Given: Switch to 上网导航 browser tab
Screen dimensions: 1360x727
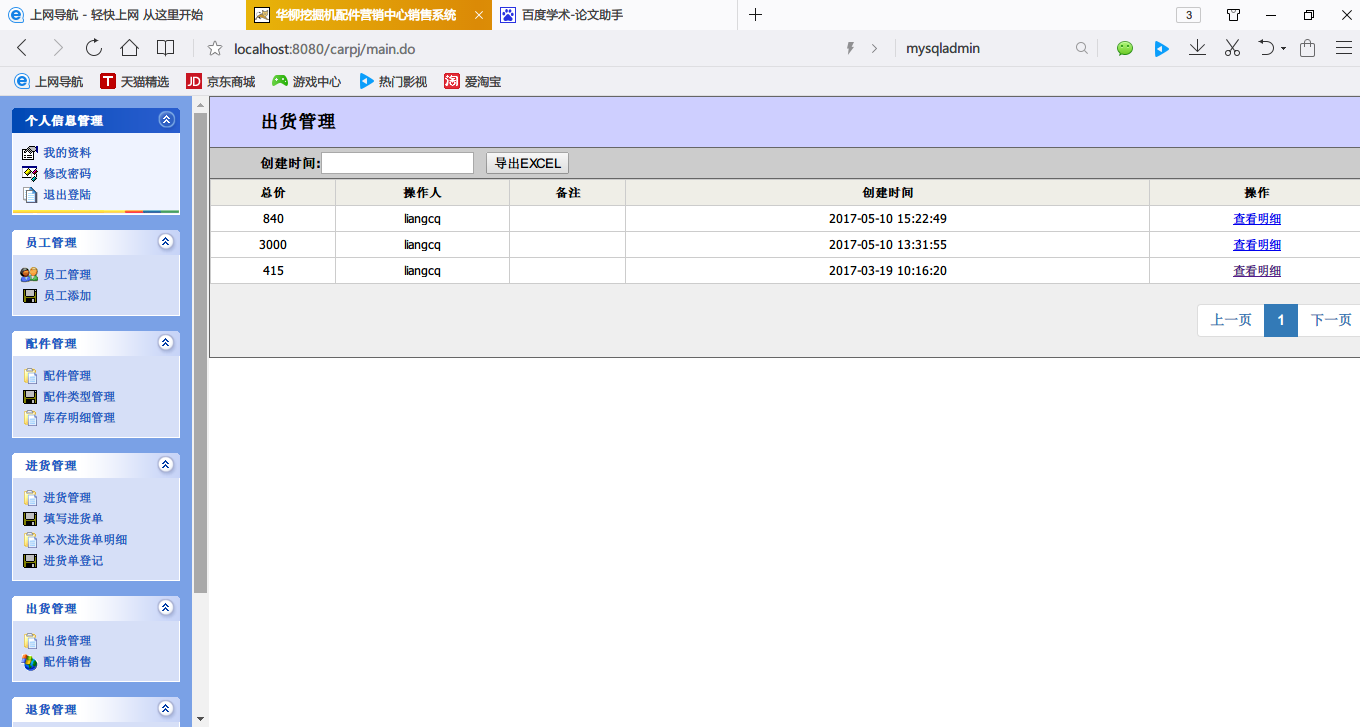Looking at the screenshot, I should (122, 15).
